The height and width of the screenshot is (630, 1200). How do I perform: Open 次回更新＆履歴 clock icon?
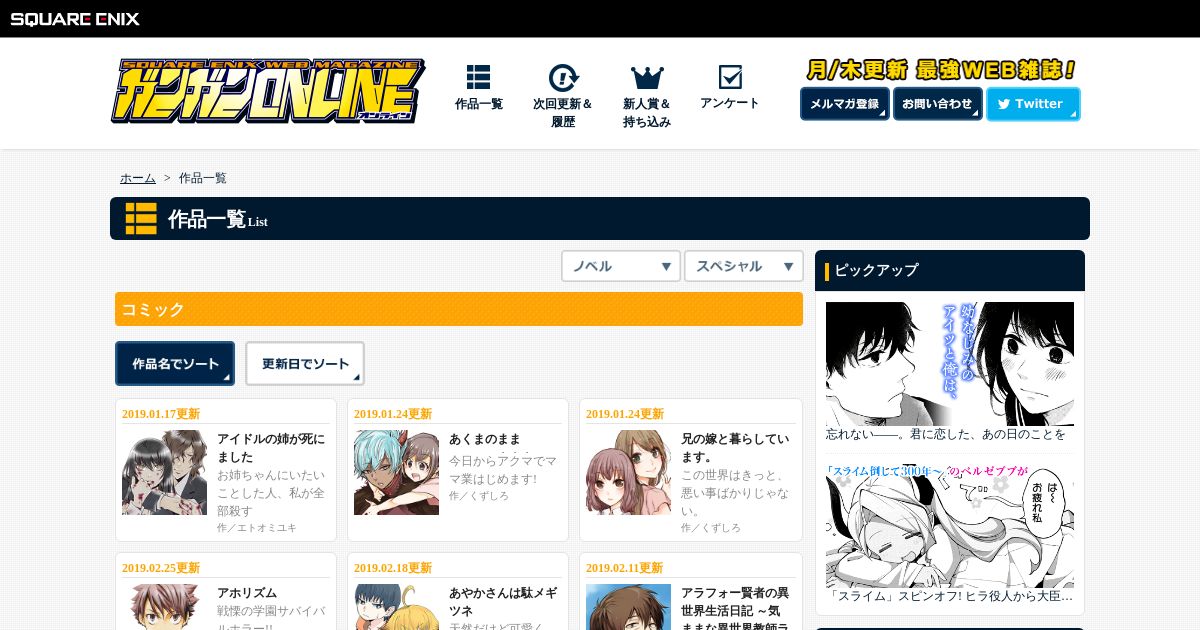tap(563, 78)
